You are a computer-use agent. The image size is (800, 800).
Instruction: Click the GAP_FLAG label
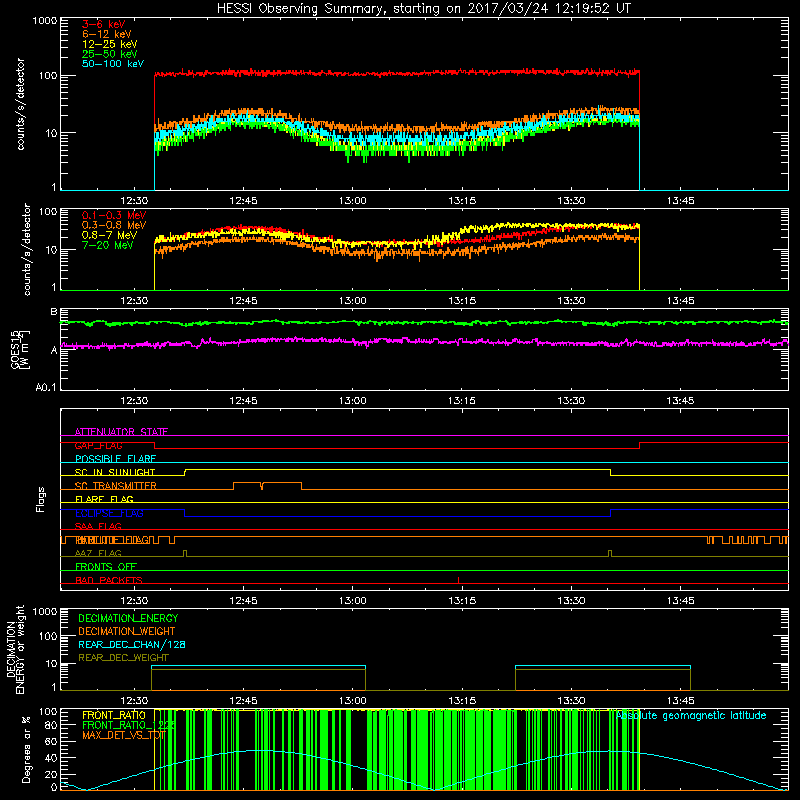click(98, 445)
